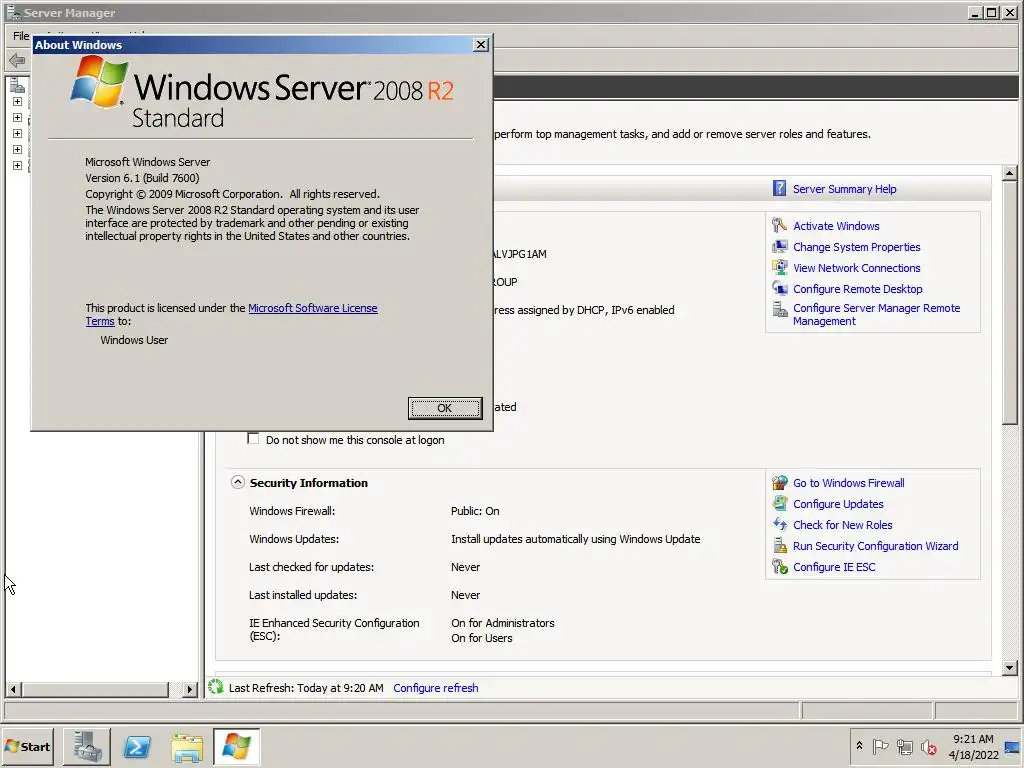Open Change System Properties
Screen dimensions: 1024x768
point(856,247)
